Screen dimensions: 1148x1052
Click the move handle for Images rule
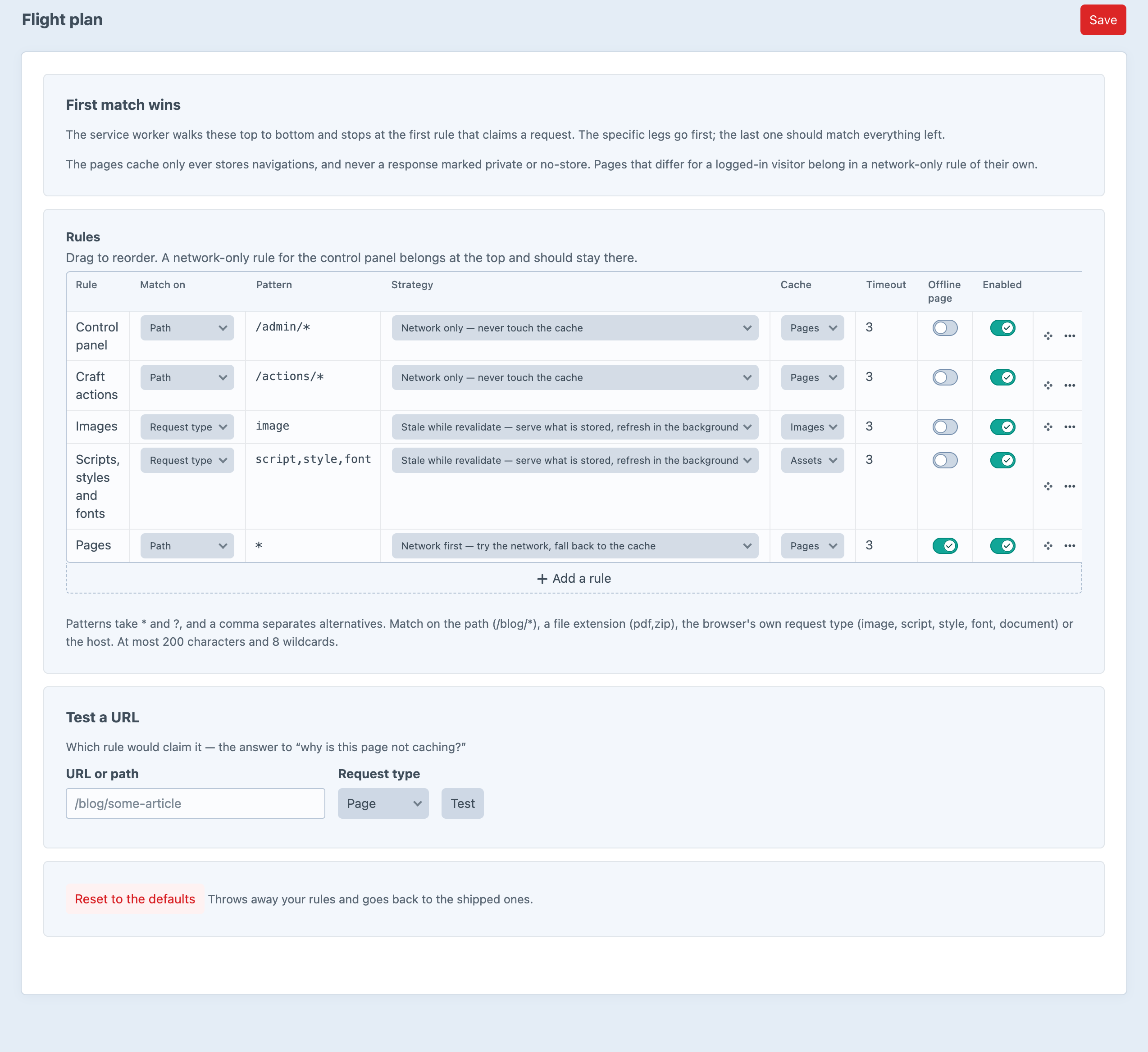point(1048,427)
